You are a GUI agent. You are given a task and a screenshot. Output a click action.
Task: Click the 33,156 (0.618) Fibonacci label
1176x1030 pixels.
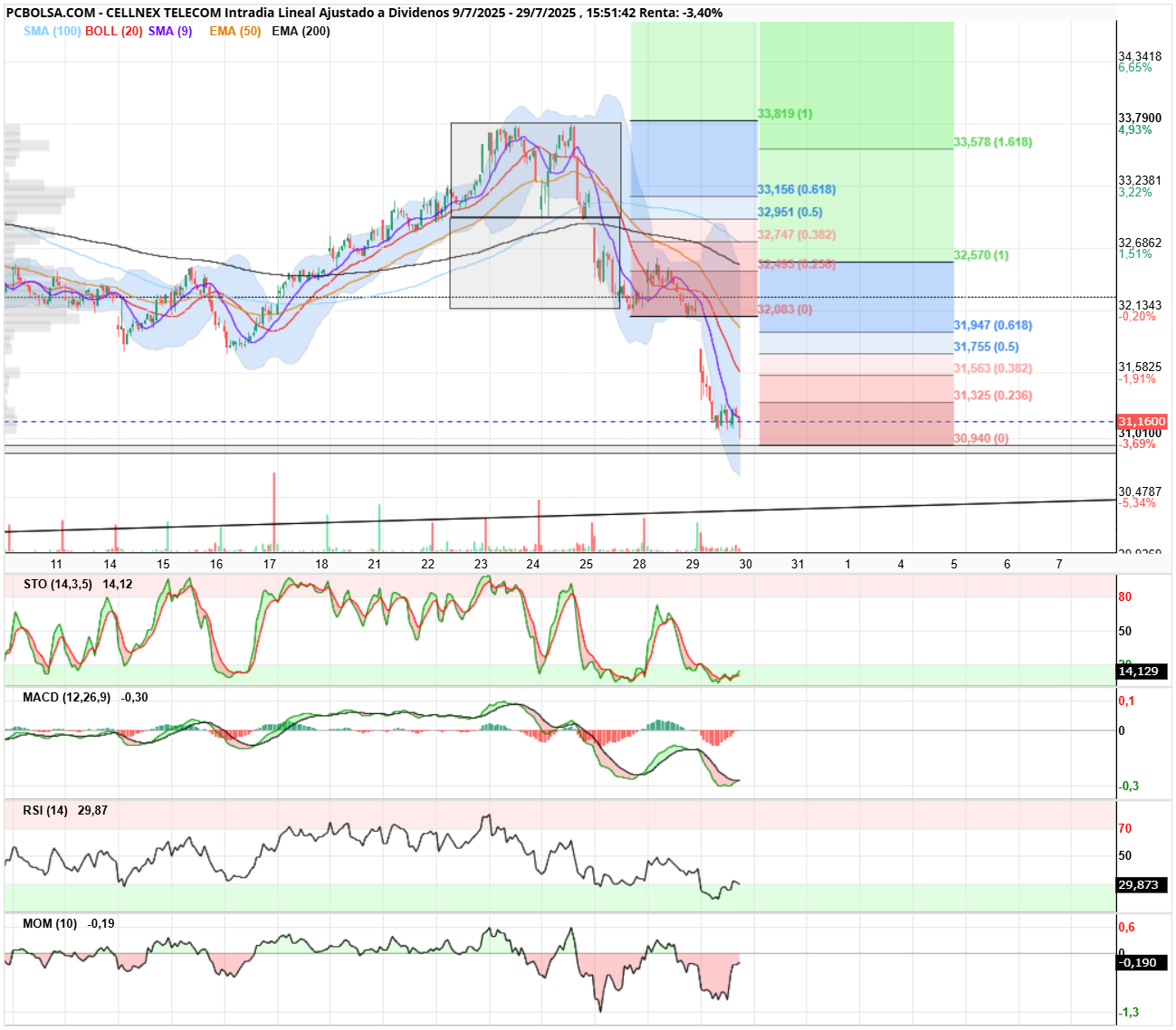[x=797, y=190]
